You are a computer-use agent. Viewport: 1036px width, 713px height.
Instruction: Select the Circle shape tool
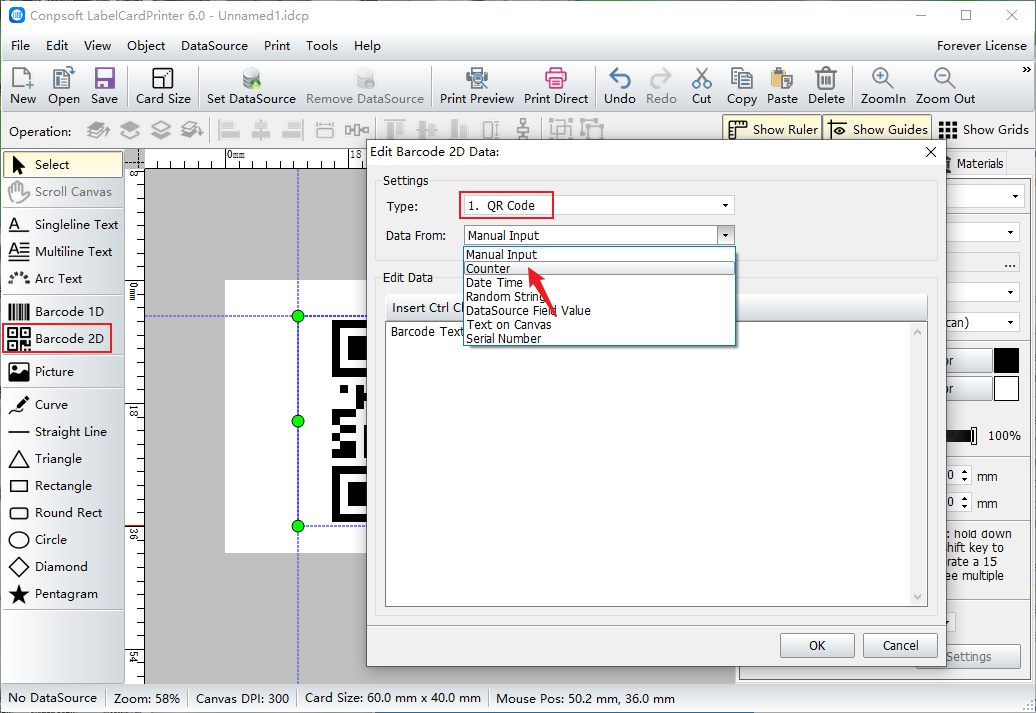click(x=63, y=540)
